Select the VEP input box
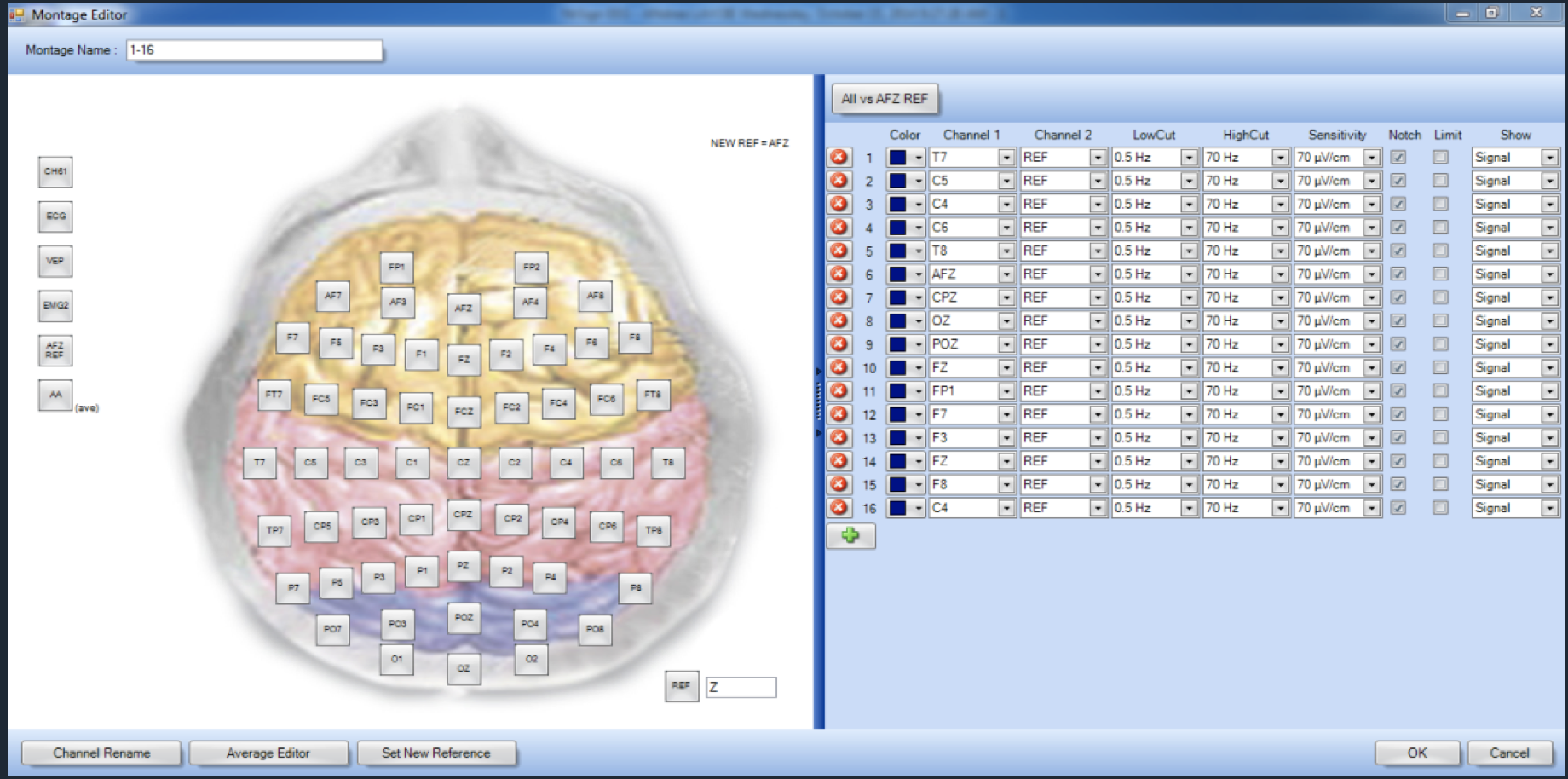The width and height of the screenshot is (1568, 779). coord(55,261)
